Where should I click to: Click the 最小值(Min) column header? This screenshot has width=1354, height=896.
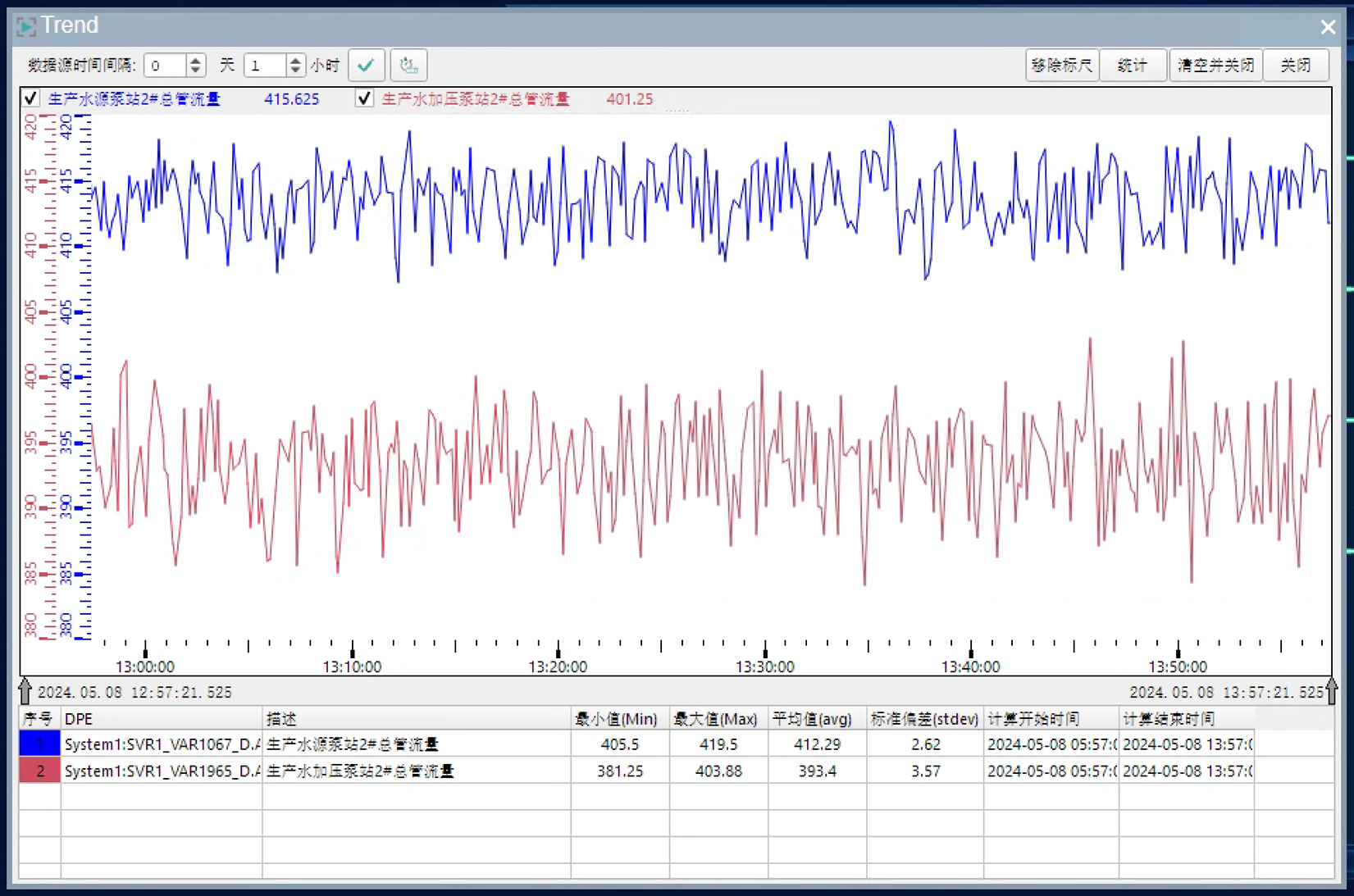pyautogui.click(x=620, y=719)
